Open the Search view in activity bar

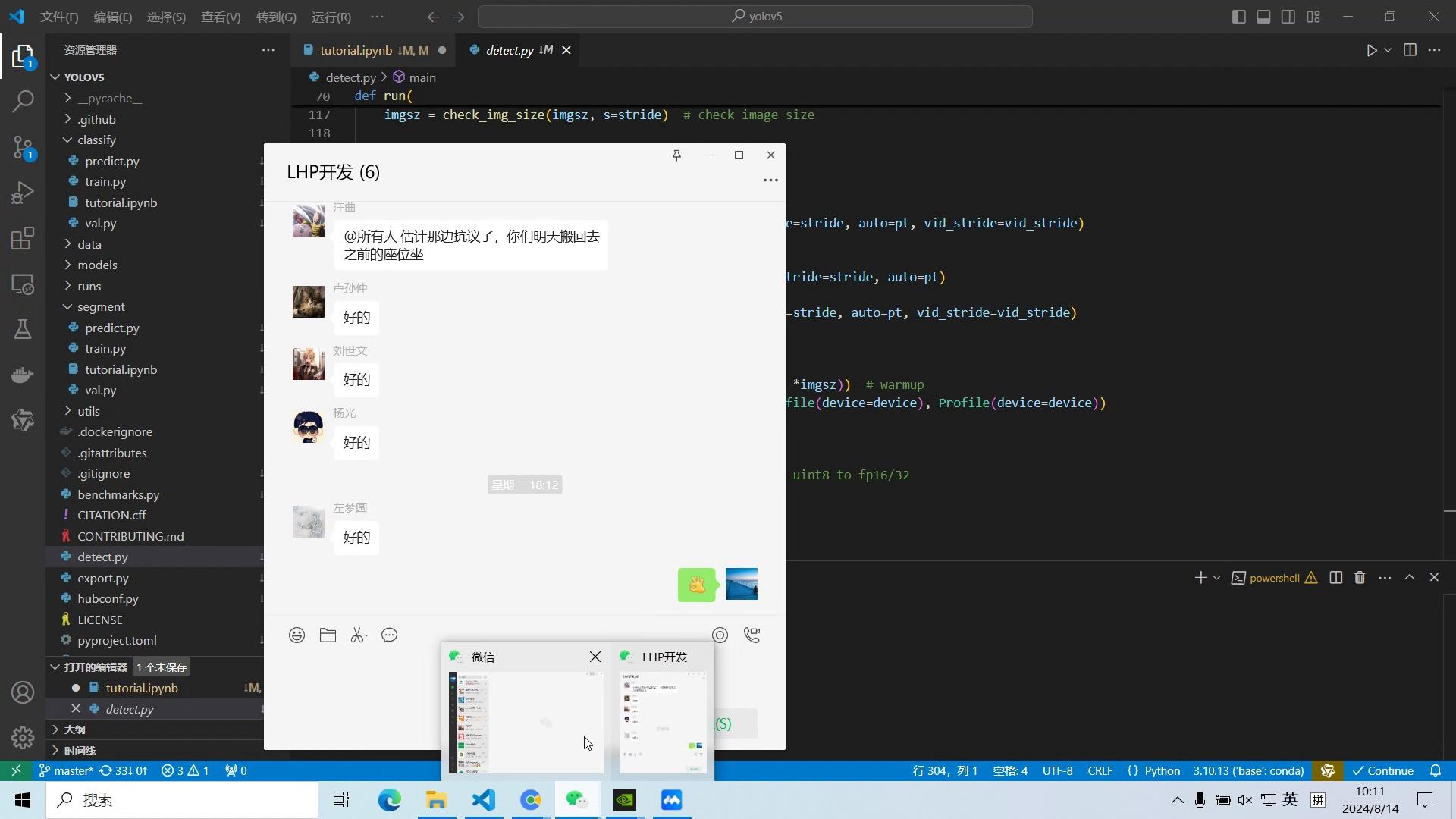pos(23,101)
